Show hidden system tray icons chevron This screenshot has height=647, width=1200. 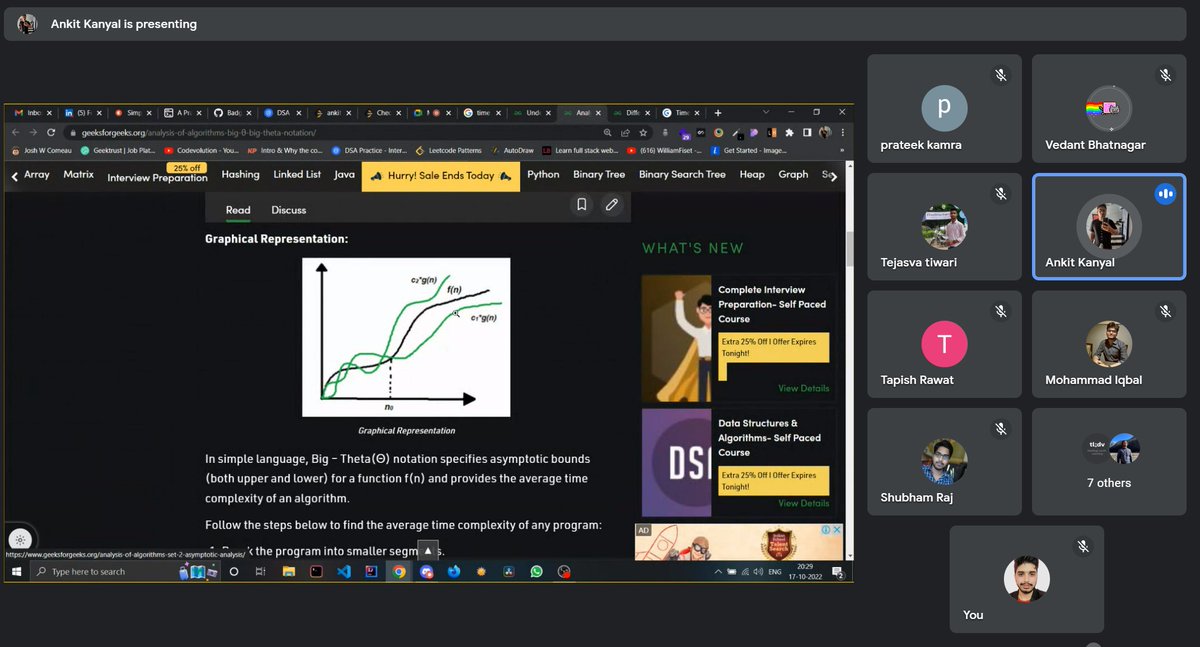pos(719,572)
